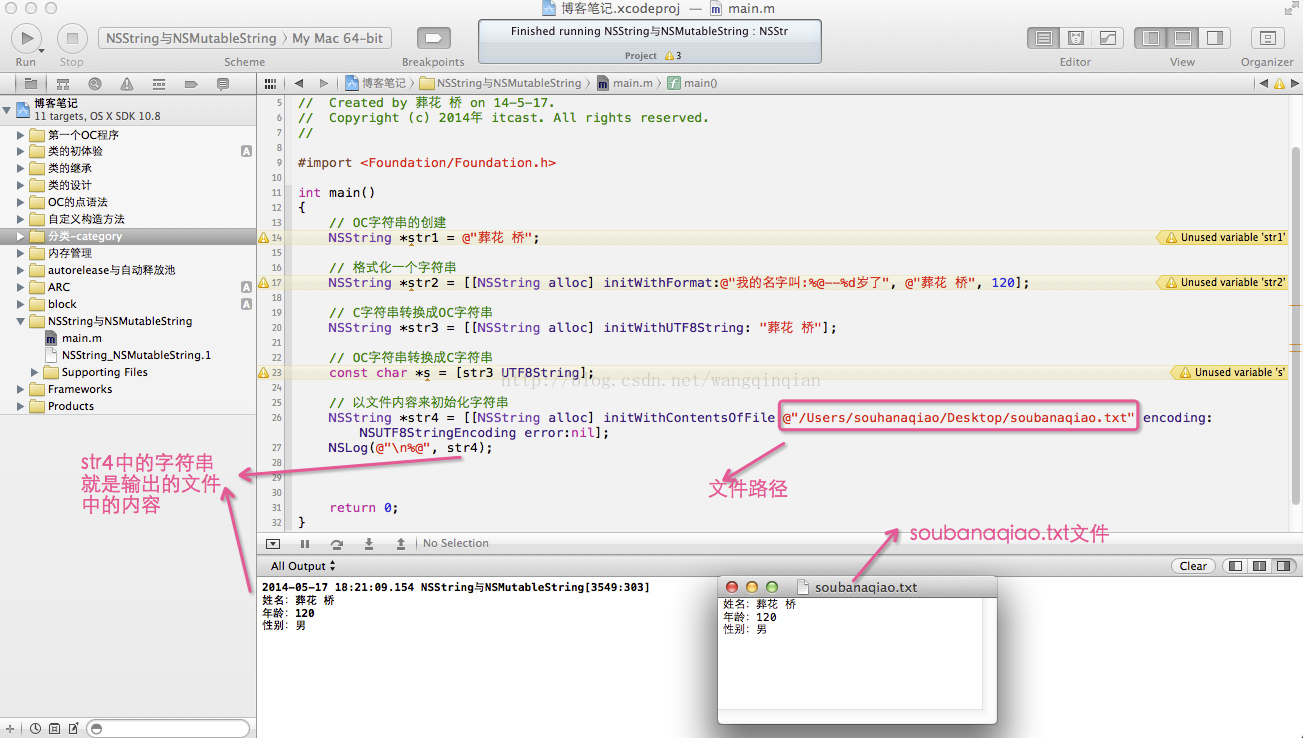Click the project warnings count in activity viewer
The image size is (1303, 738).
pos(672,56)
